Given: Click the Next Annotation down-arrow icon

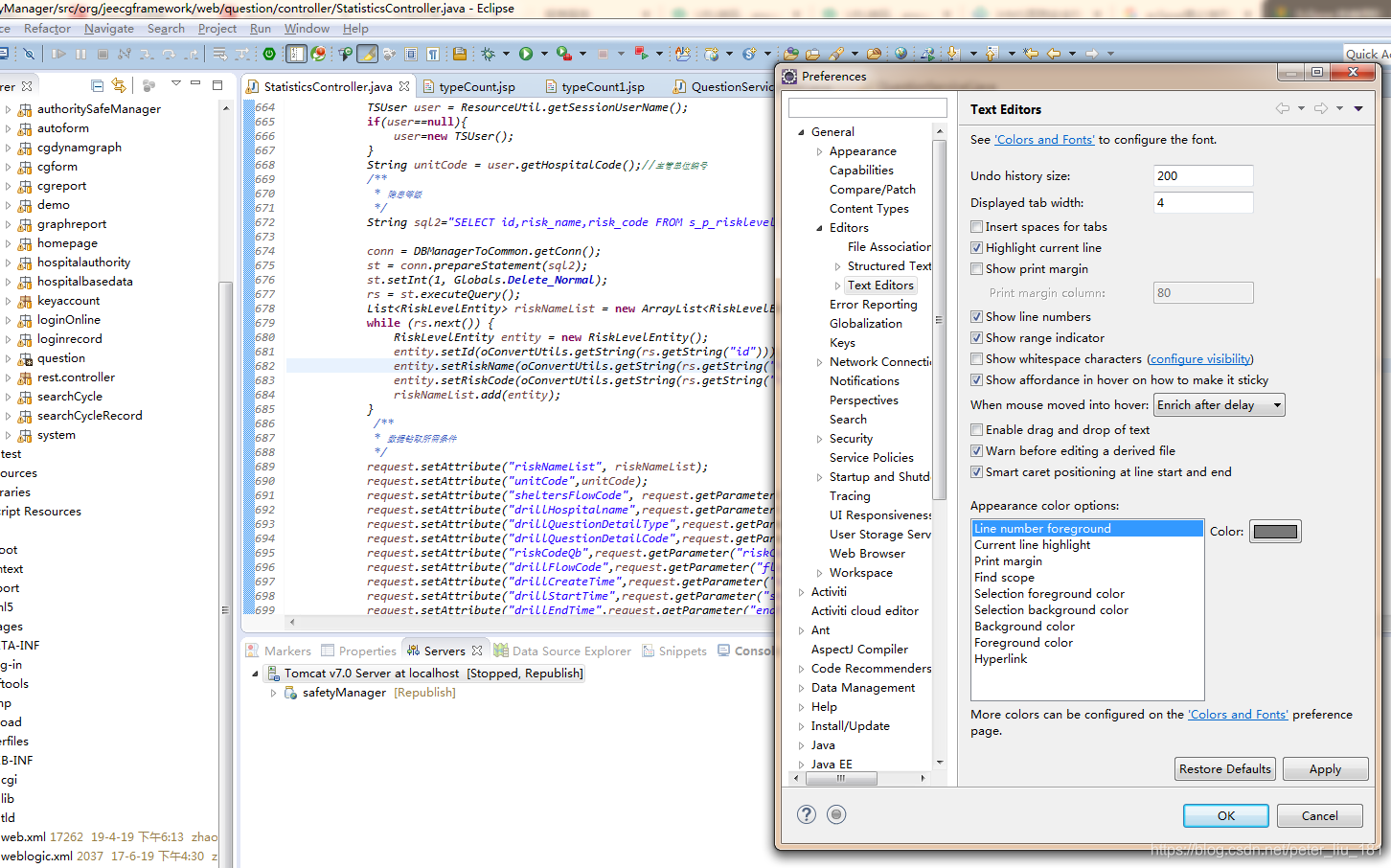Looking at the screenshot, I should (954, 54).
